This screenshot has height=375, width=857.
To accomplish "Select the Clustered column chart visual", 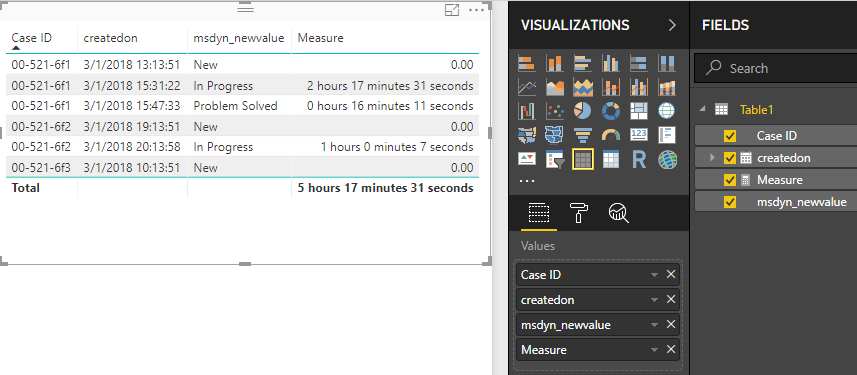I will (x=611, y=63).
